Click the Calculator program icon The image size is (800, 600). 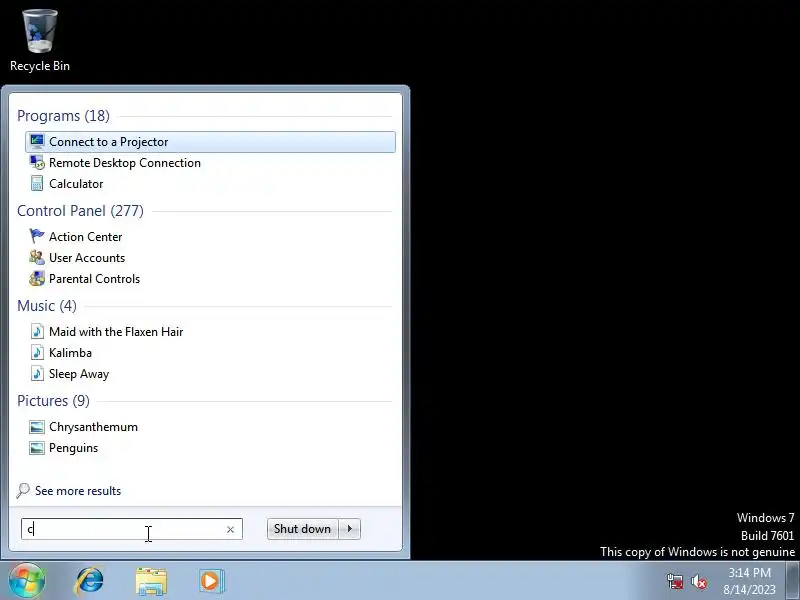37,184
